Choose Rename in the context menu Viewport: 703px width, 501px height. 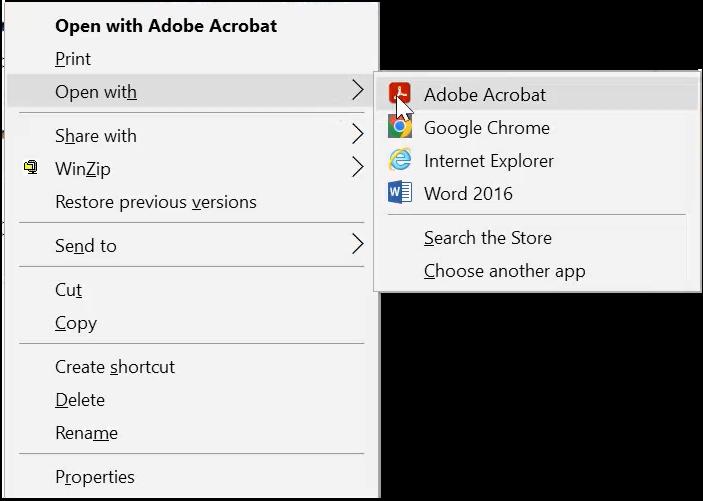pyautogui.click(x=86, y=433)
